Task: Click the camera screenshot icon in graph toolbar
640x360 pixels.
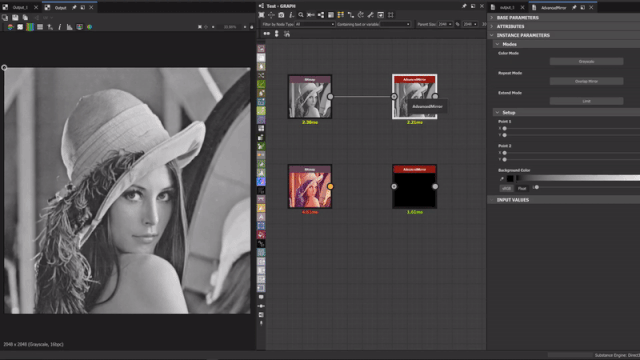Action: coord(281,15)
